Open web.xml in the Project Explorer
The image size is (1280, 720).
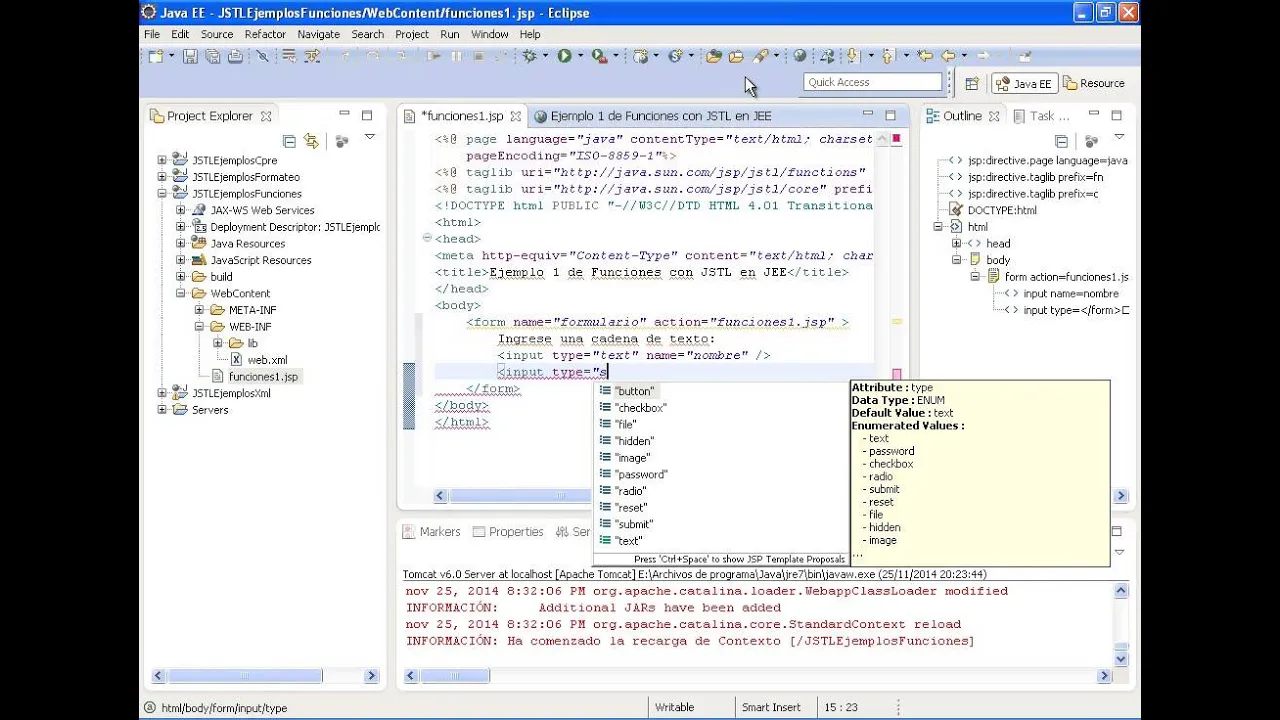tap(267, 360)
